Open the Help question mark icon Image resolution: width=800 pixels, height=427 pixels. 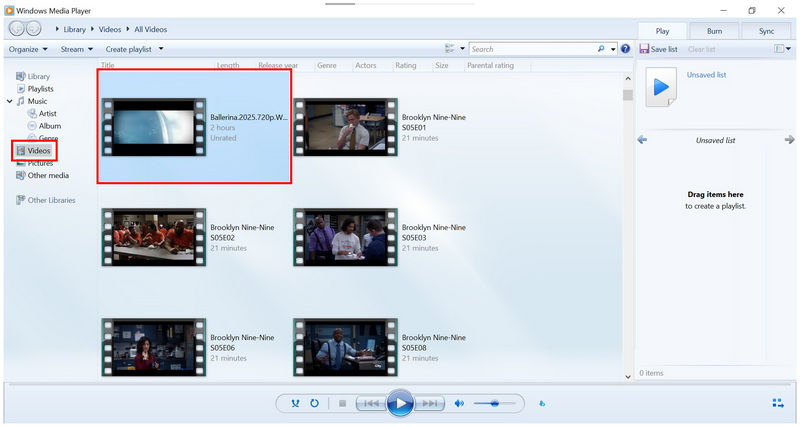pos(626,49)
